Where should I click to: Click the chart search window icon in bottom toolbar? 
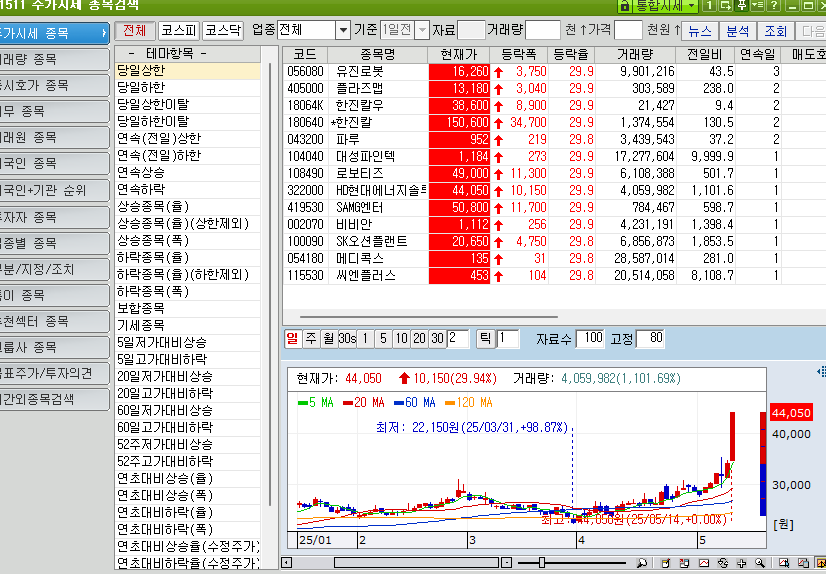click(784, 563)
